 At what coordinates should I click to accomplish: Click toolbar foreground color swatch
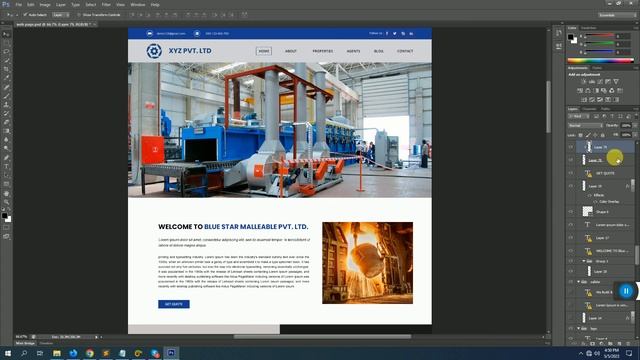[4, 216]
